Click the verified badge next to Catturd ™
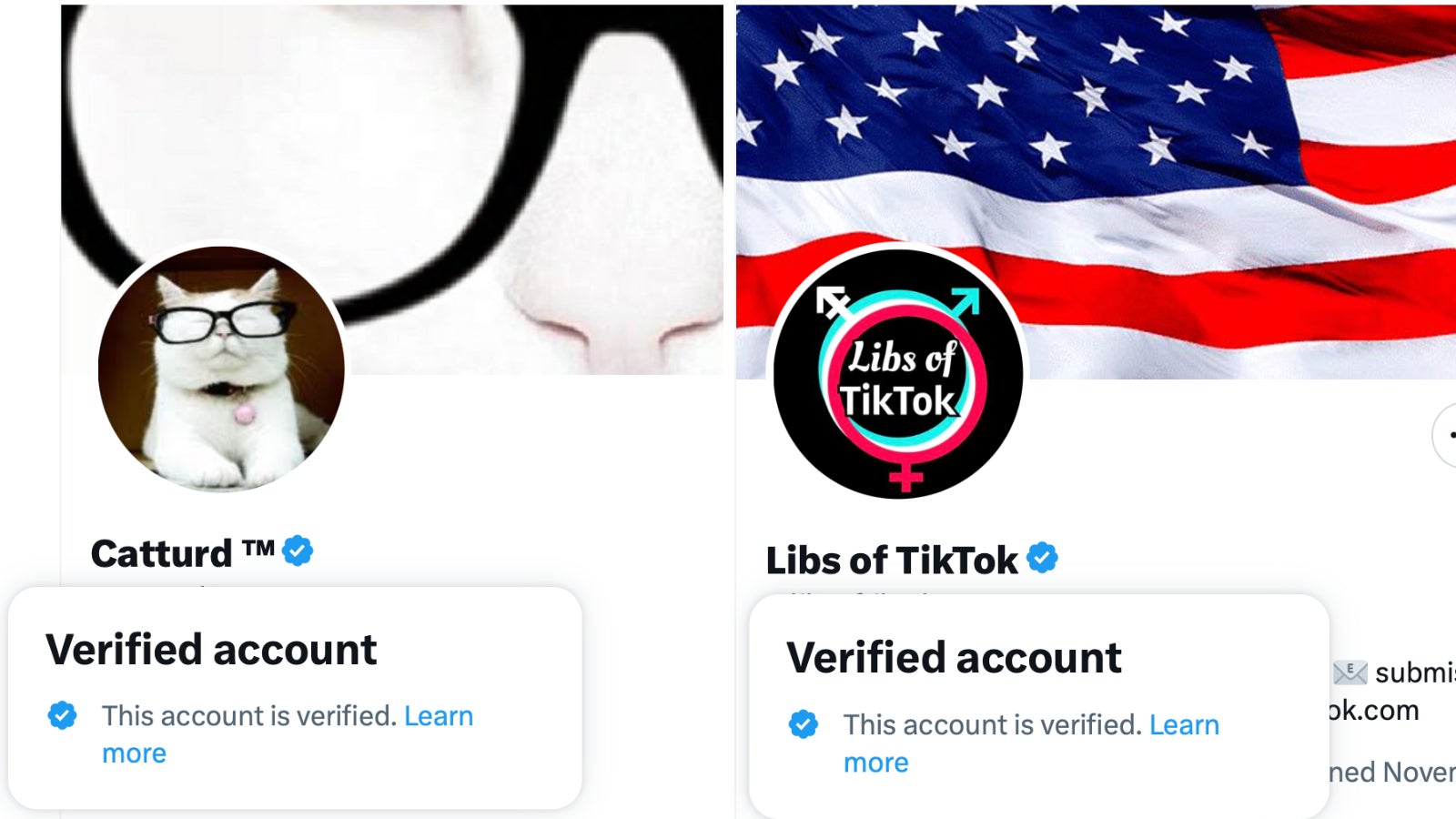The width and height of the screenshot is (1456, 819). click(x=298, y=548)
